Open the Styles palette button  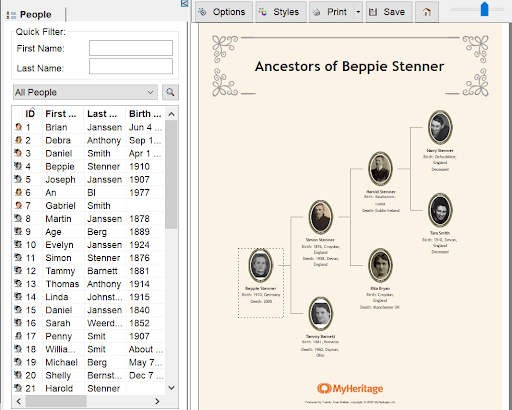click(281, 12)
